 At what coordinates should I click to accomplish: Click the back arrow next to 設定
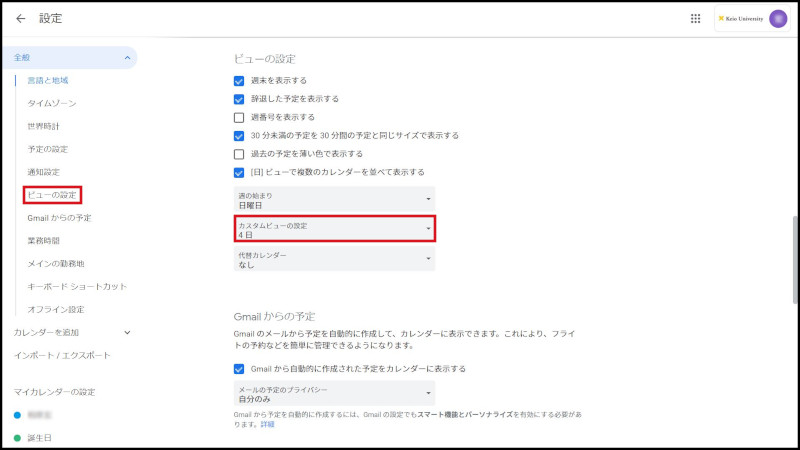coord(21,18)
